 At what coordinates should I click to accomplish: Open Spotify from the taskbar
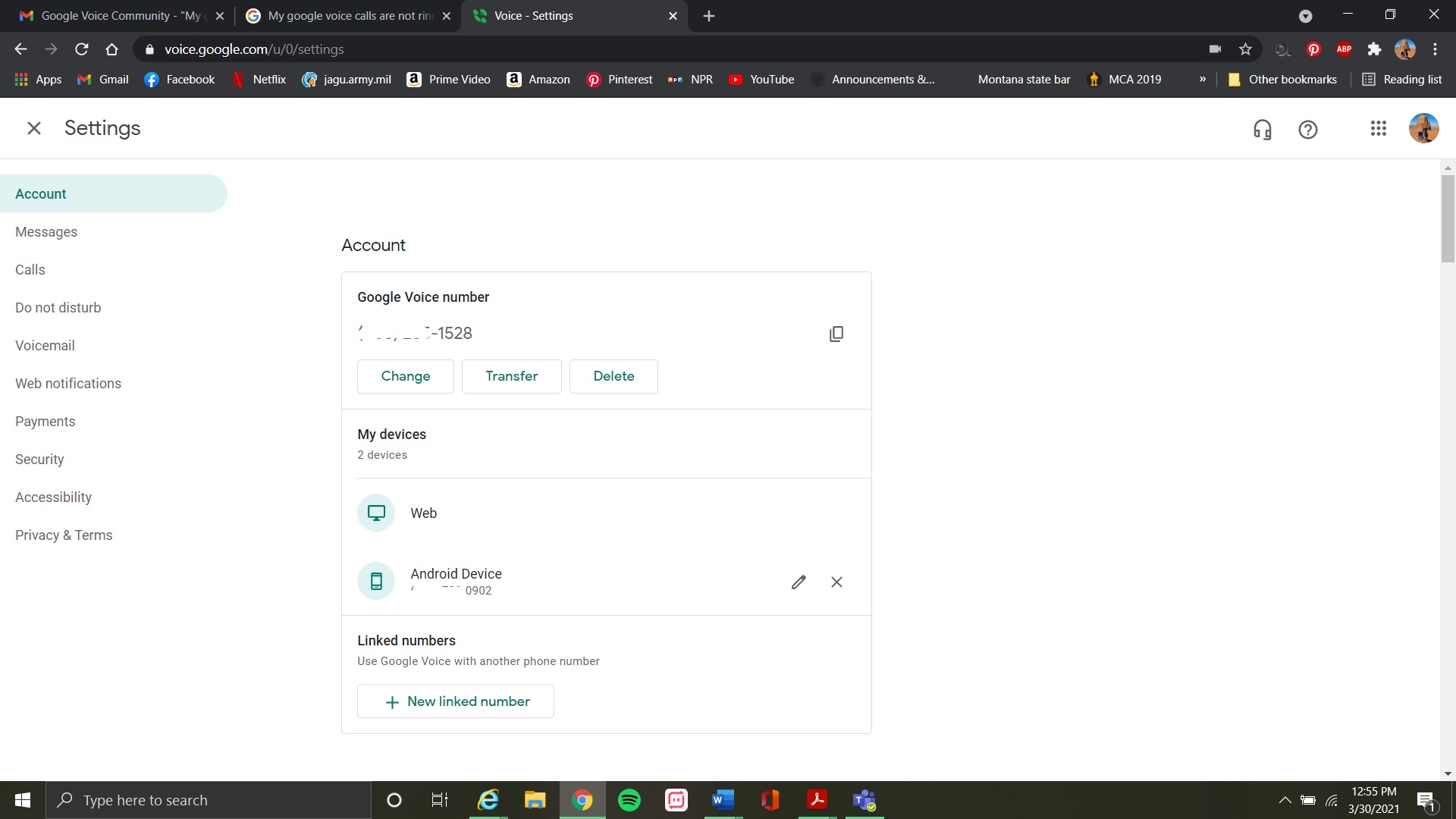click(629, 800)
